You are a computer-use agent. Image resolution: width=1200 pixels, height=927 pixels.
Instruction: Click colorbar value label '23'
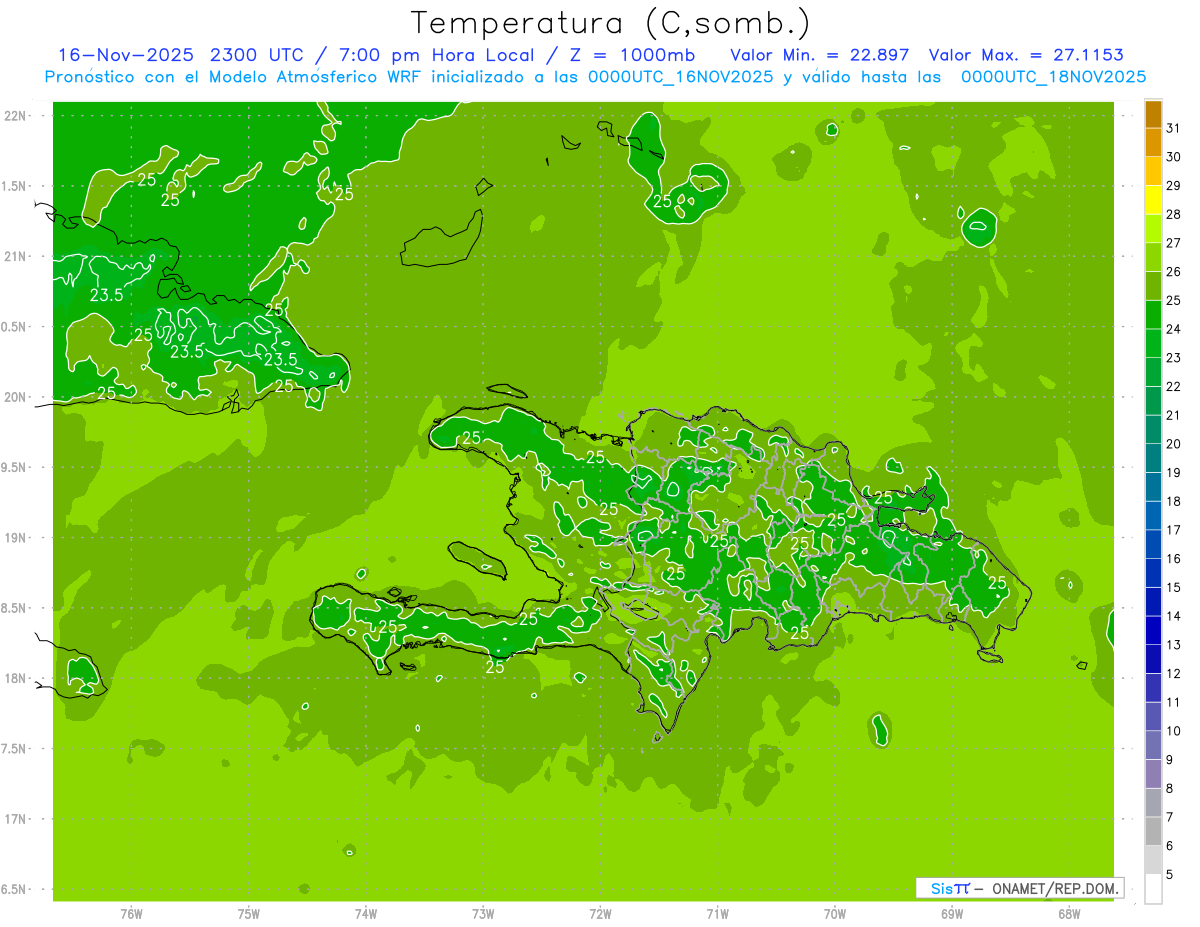click(1174, 358)
